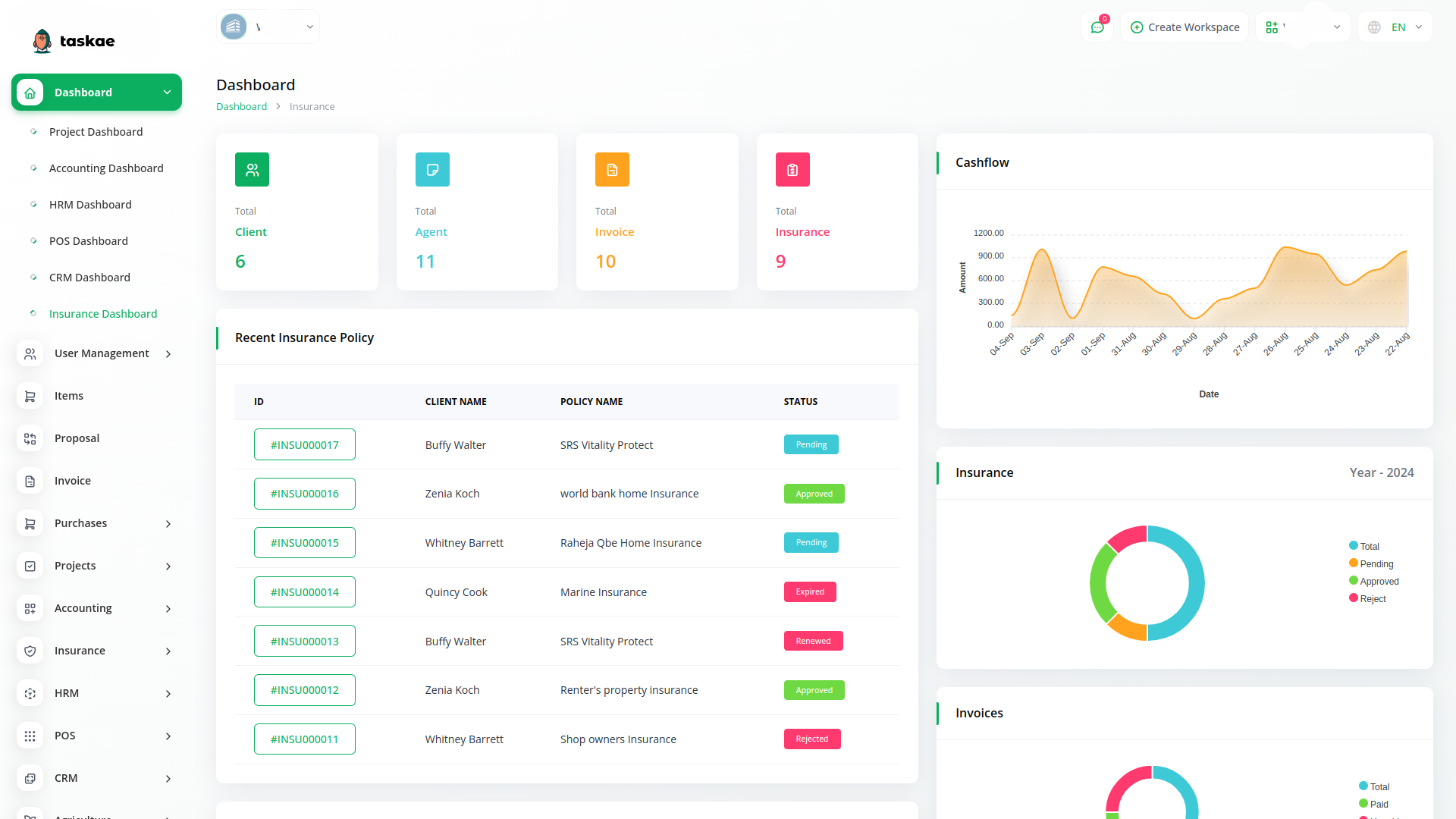1456x819 pixels.
Task: Click the Insurance shield icon
Action: click(x=30, y=651)
